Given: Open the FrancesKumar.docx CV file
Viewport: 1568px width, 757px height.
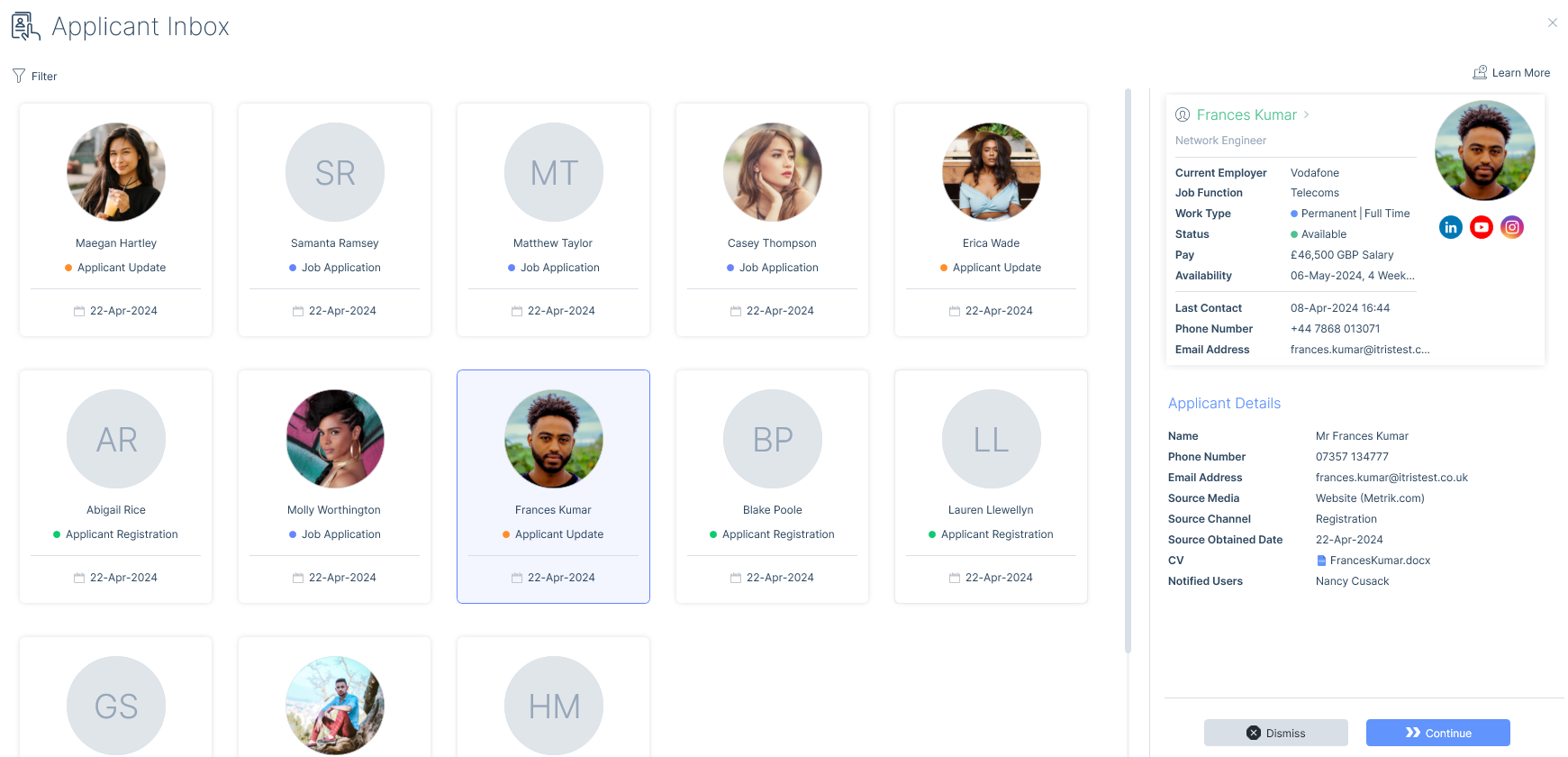Looking at the screenshot, I should point(1379,561).
